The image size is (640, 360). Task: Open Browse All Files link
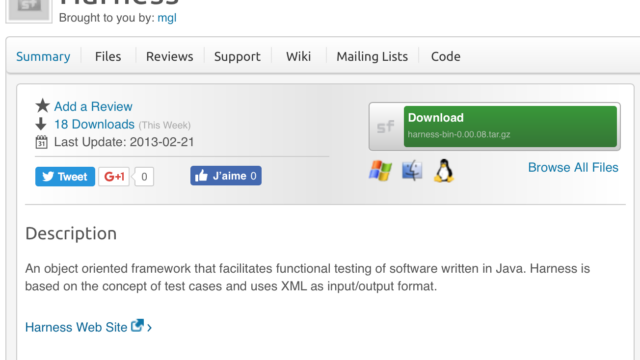click(573, 167)
